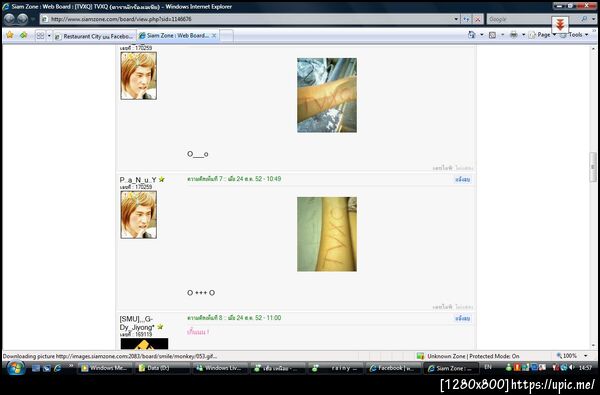Stop page loading with the red X button
Screen dimensions: 600x395
click(x=478, y=19)
